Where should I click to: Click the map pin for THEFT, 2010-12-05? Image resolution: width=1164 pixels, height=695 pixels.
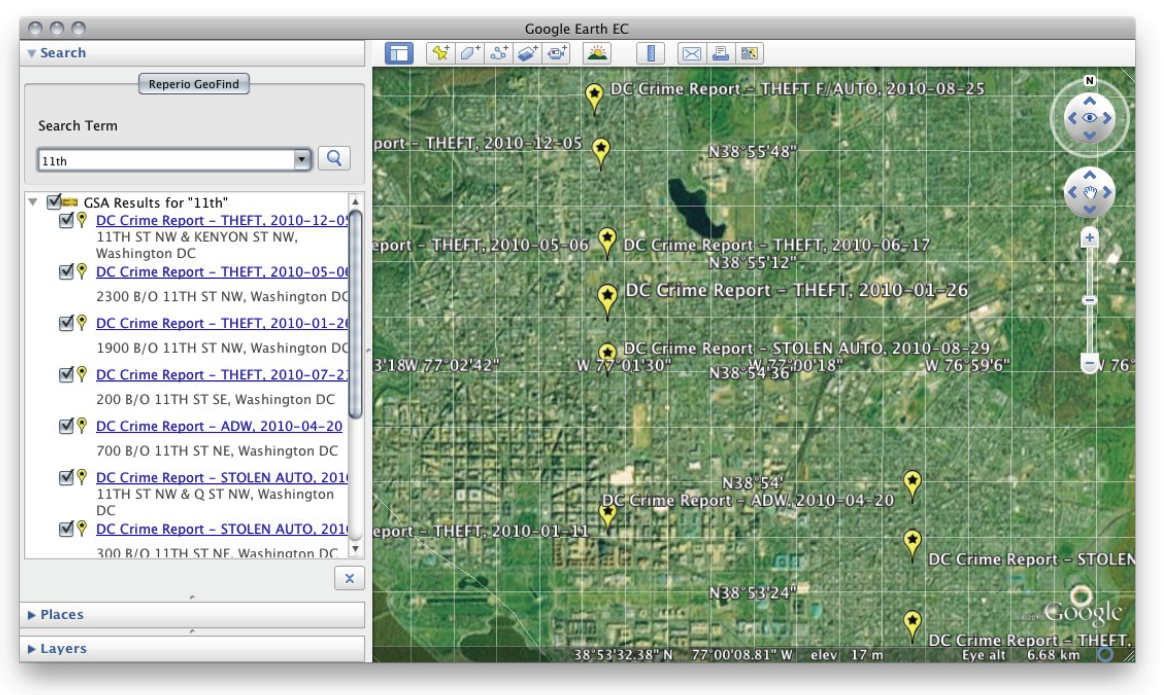tap(601, 152)
